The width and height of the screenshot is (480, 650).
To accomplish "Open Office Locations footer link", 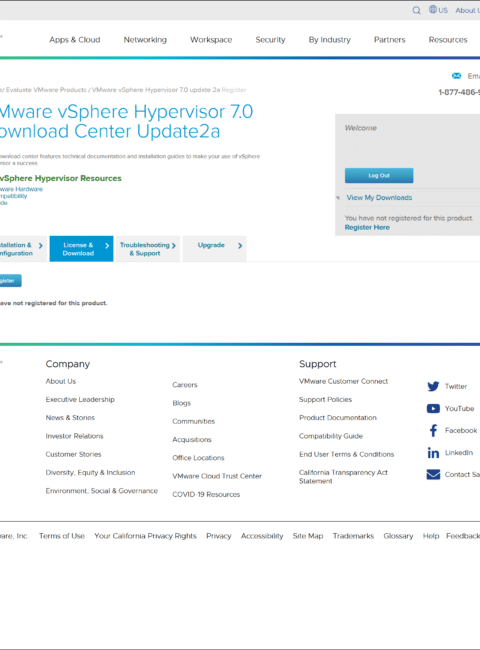I will tap(198, 458).
